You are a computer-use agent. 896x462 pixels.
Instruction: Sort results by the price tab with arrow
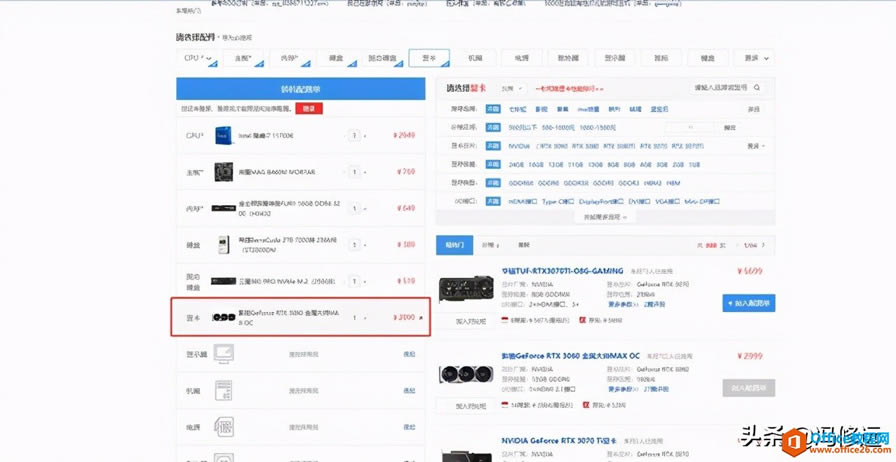pyautogui.click(x=490, y=245)
